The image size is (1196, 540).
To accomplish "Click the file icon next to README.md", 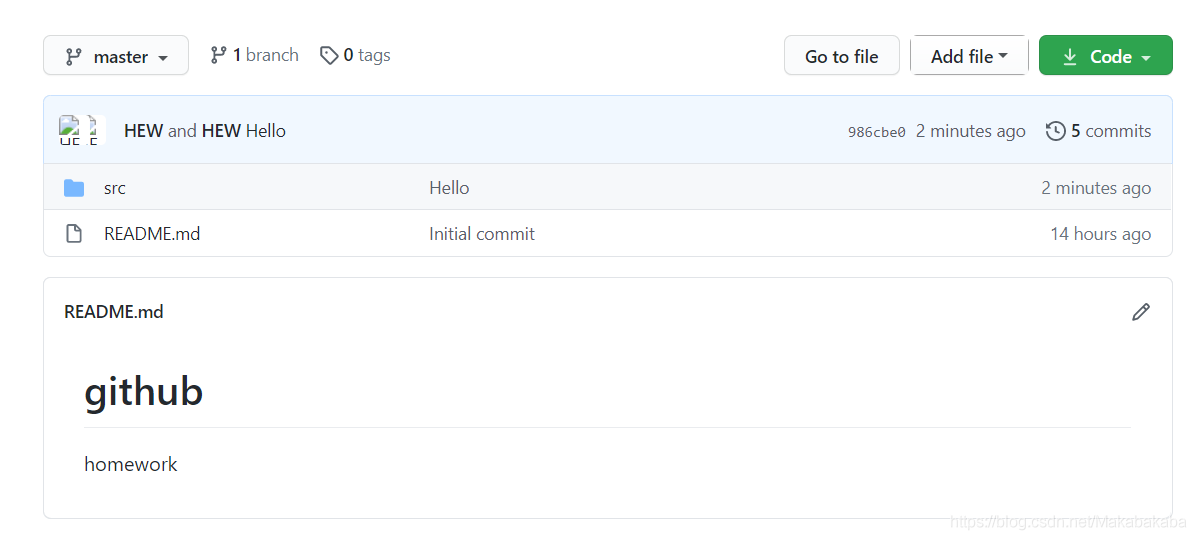I will pos(74,233).
